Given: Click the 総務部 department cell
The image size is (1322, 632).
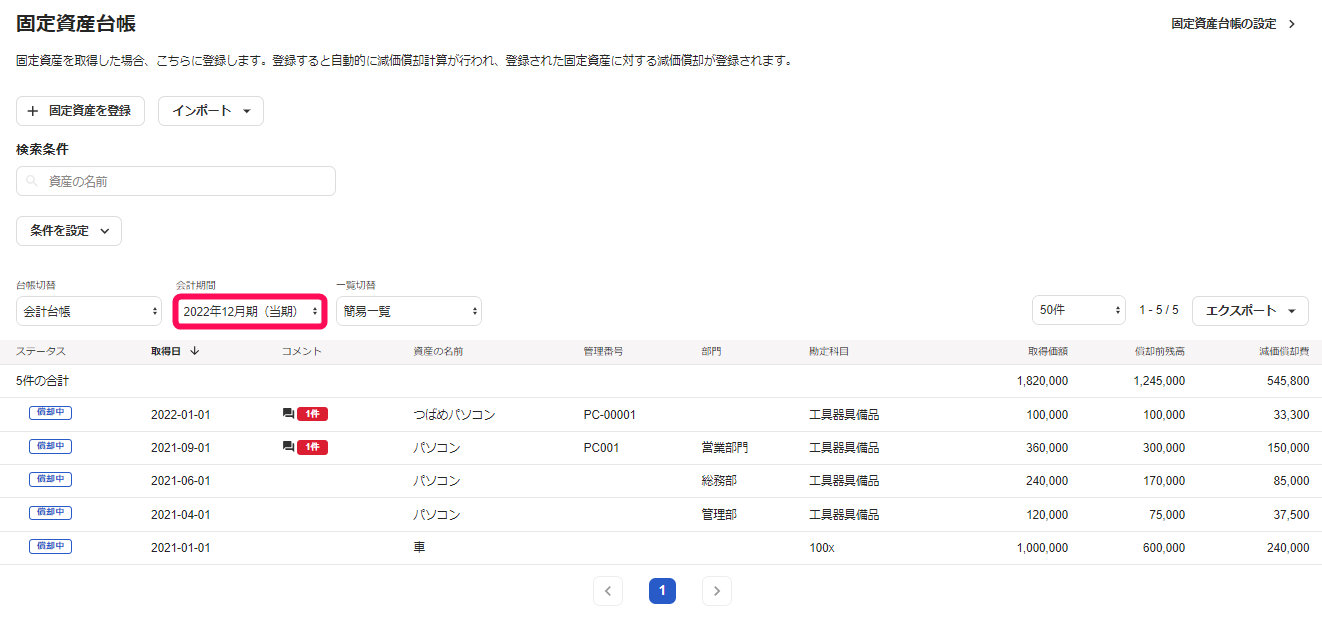Looking at the screenshot, I should point(719,481).
